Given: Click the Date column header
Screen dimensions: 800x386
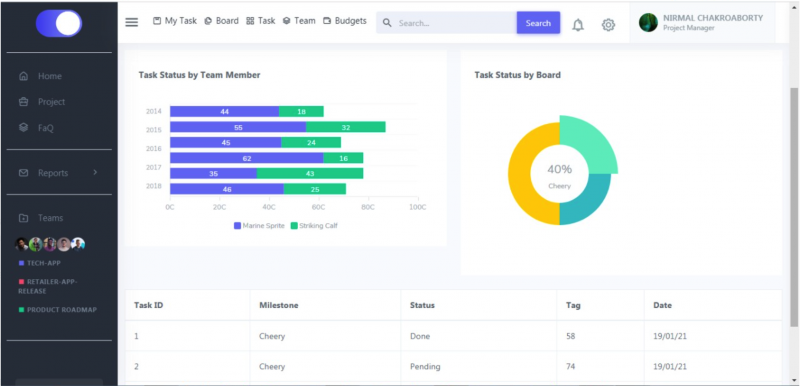Looking at the screenshot, I should click(x=663, y=305).
